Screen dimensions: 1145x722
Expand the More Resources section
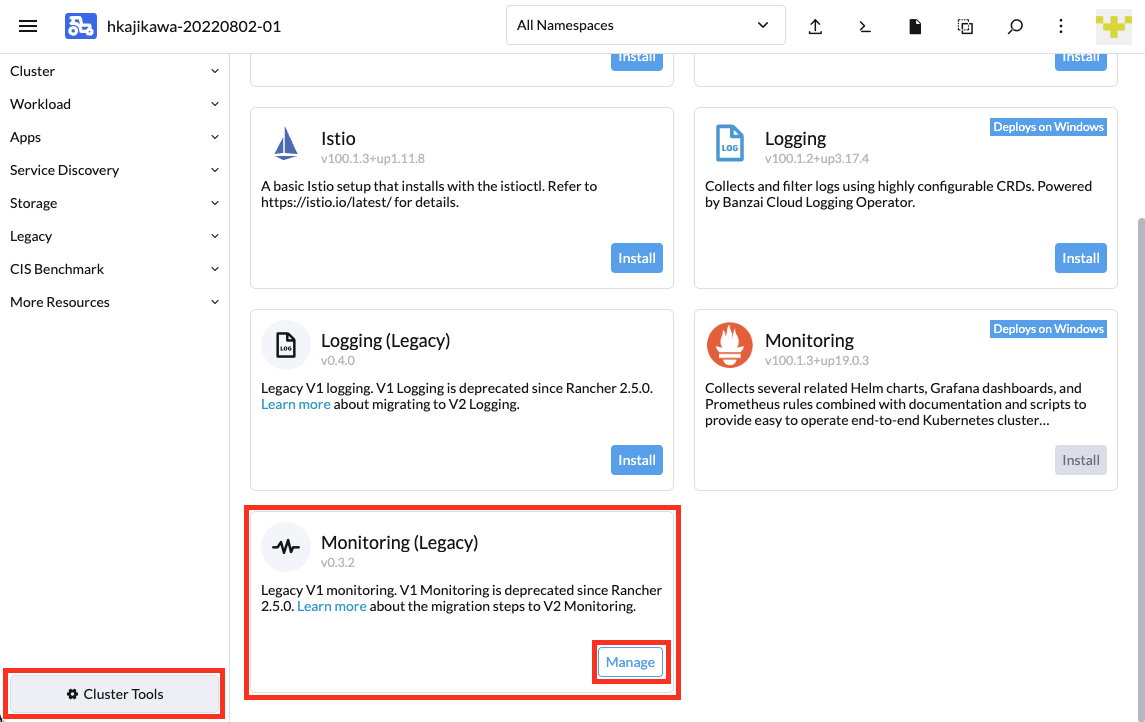click(x=115, y=302)
